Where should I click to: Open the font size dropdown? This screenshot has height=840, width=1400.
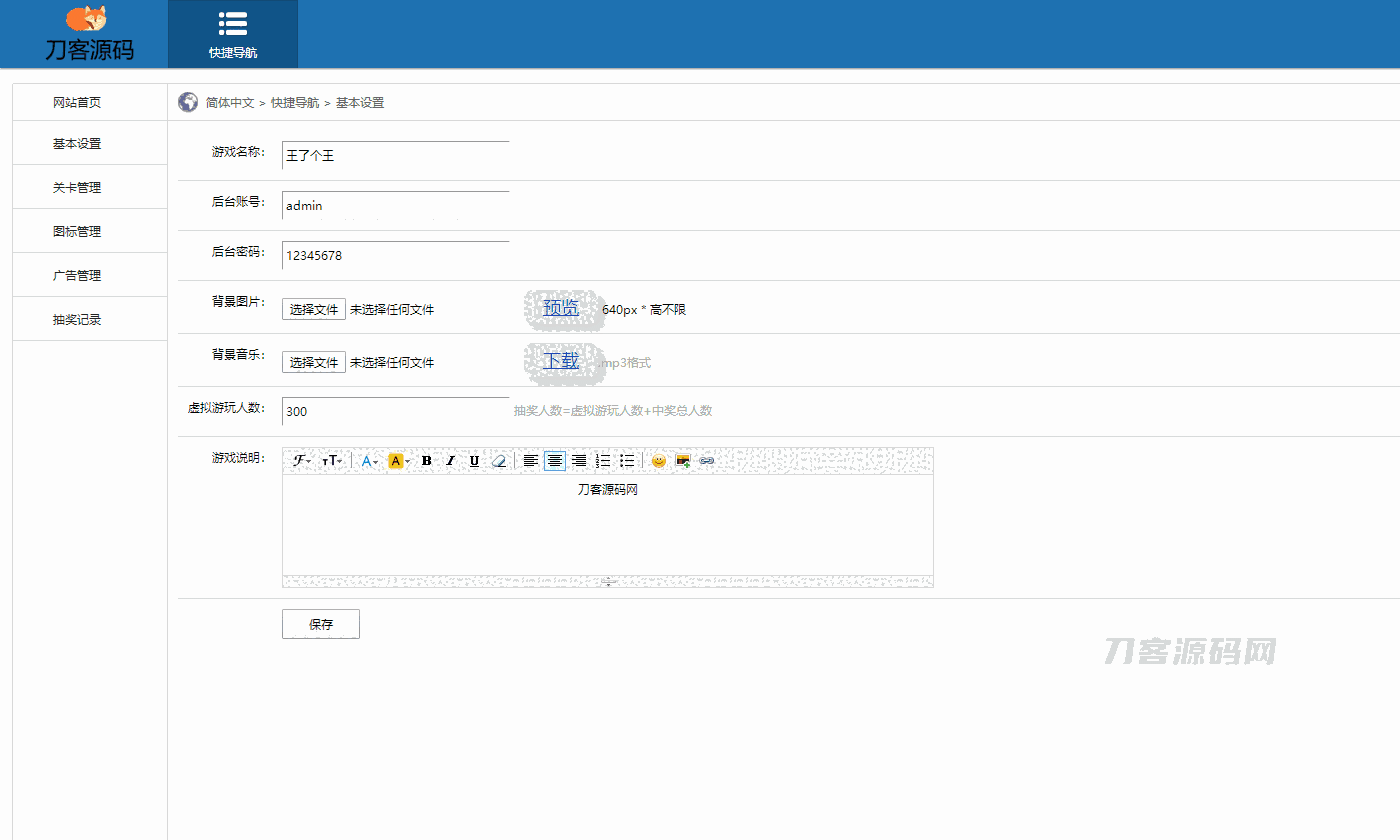[x=331, y=461]
